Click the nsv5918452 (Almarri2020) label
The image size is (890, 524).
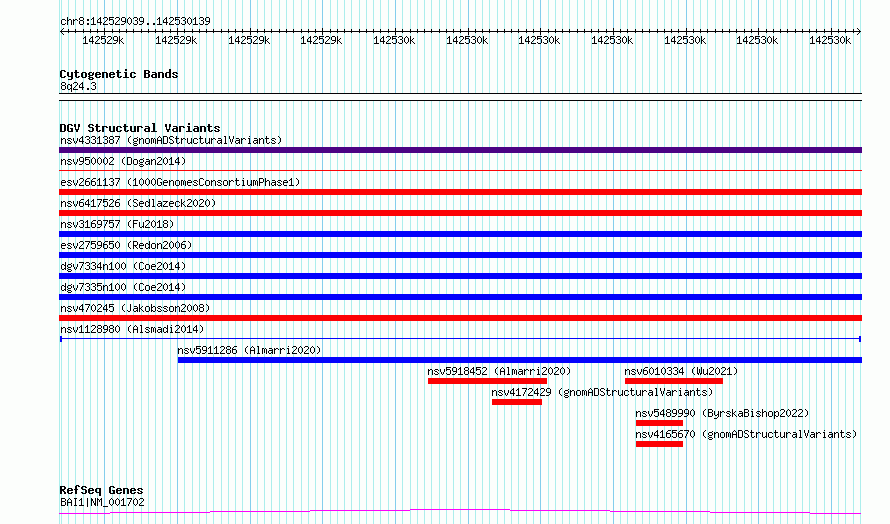click(499, 371)
